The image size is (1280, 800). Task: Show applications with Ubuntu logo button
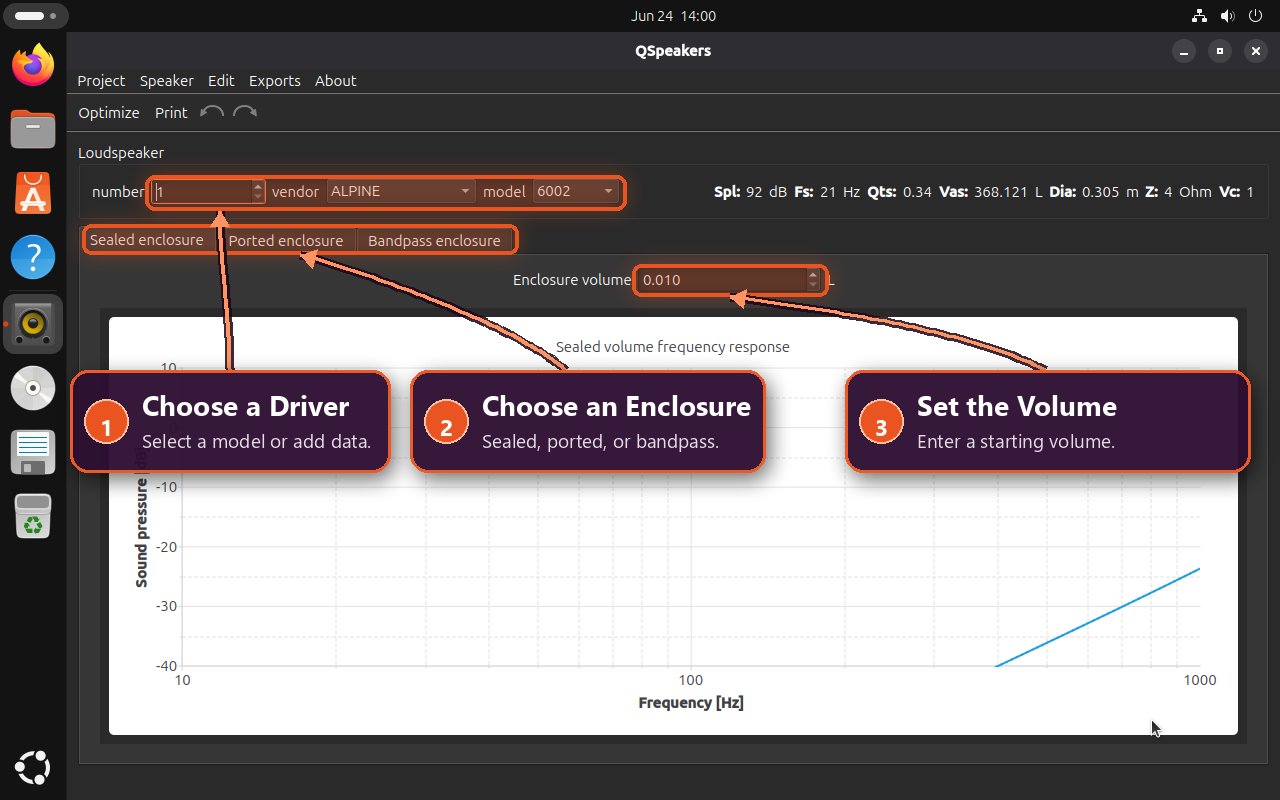click(33, 767)
